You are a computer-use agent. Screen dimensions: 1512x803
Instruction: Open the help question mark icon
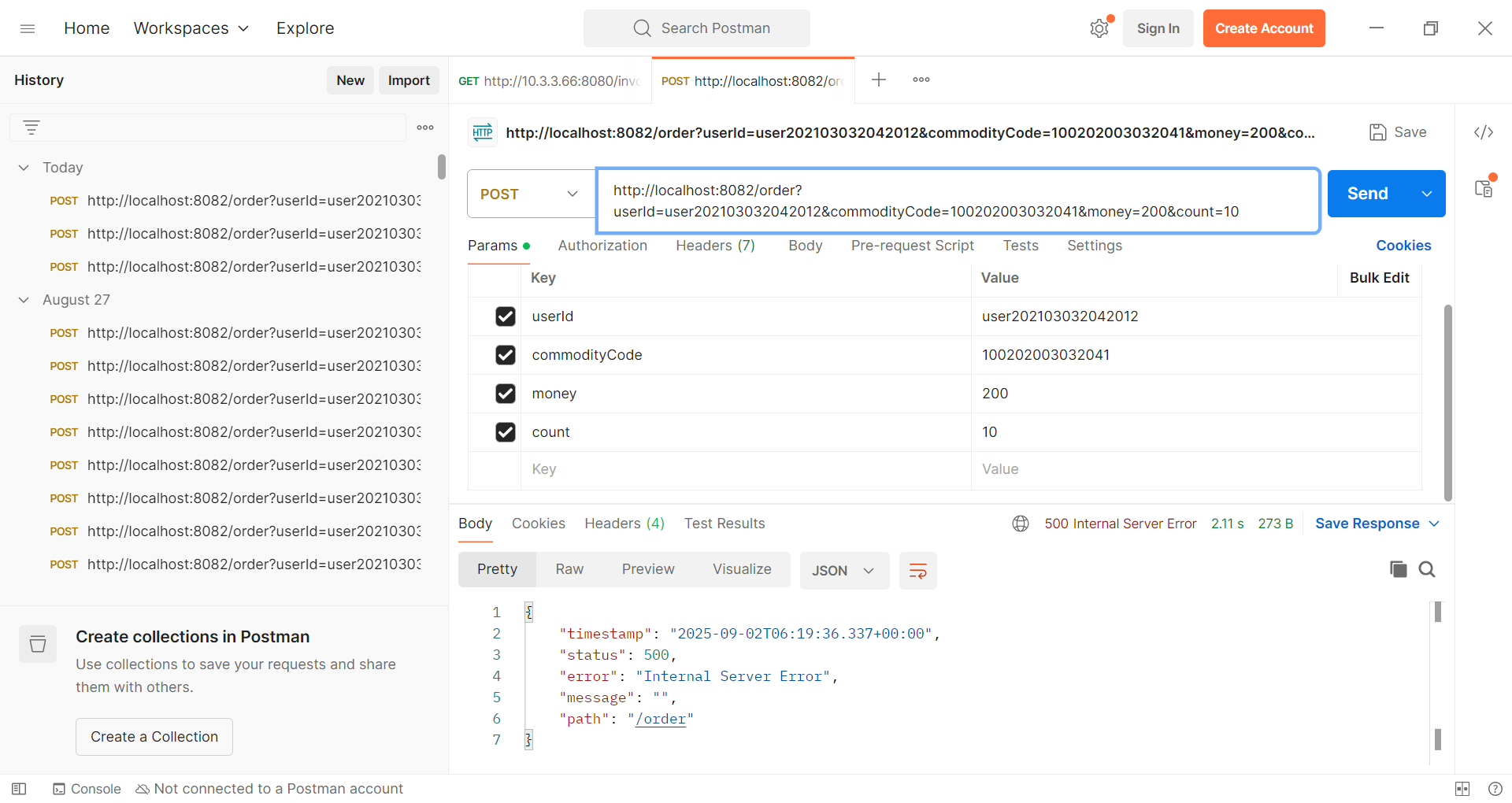[x=1495, y=789]
